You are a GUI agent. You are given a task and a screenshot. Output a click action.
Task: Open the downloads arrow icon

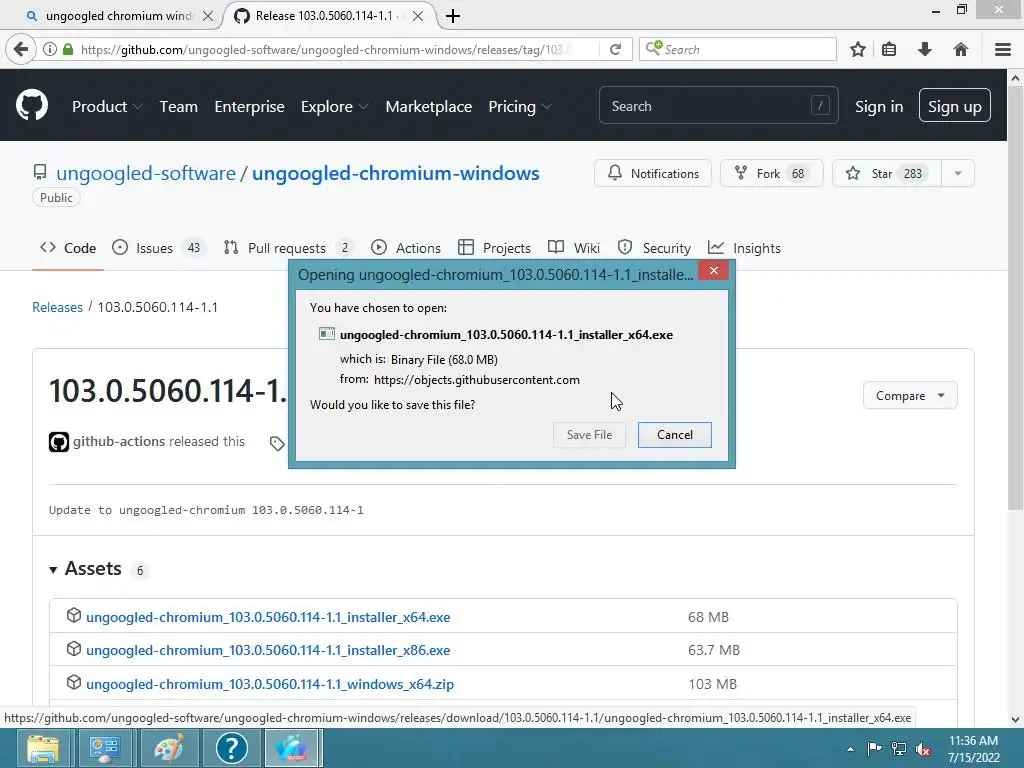tap(925, 49)
